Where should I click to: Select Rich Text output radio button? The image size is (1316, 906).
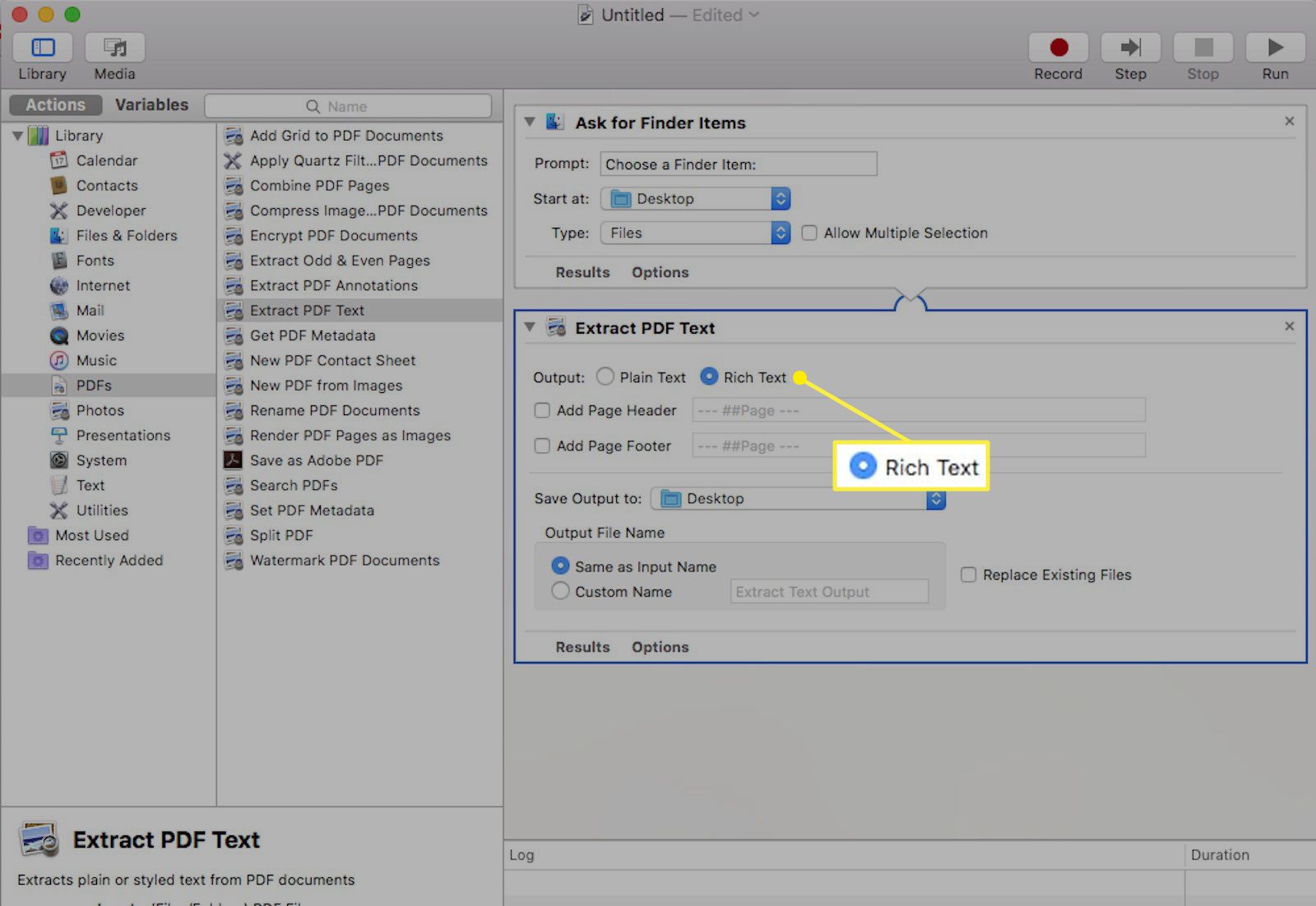coord(709,377)
